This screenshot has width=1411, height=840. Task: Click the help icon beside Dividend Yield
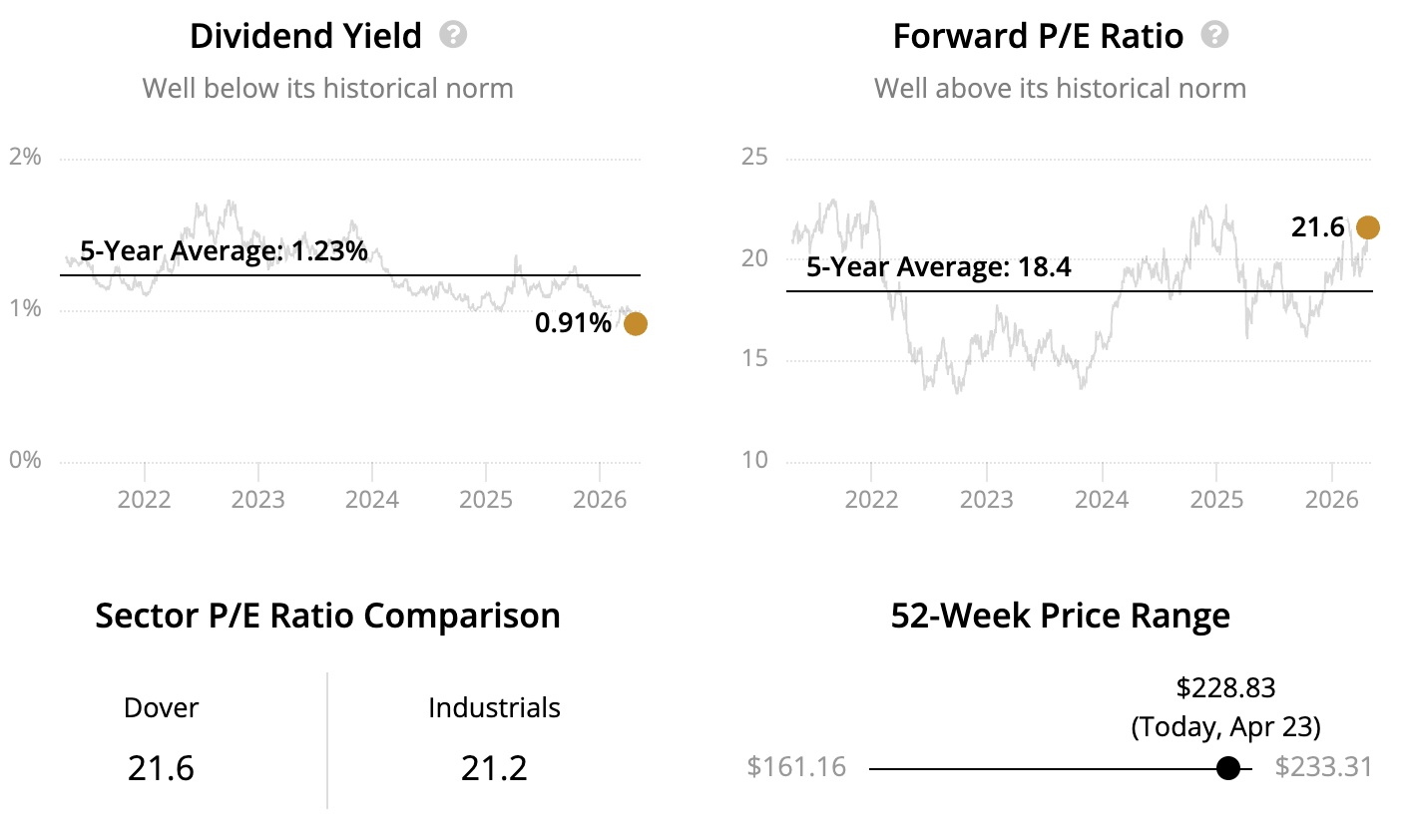[x=453, y=35]
